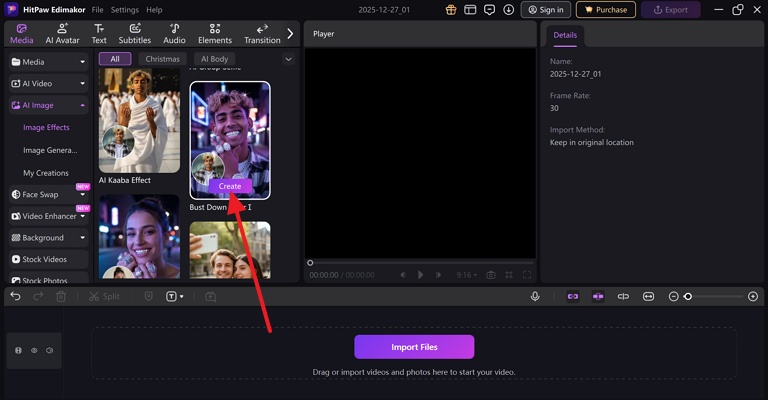Open the 9:16 aspect ratio dropdown
Screen dimensions: 768x400
pyautogui.click(x=466, y=275)
